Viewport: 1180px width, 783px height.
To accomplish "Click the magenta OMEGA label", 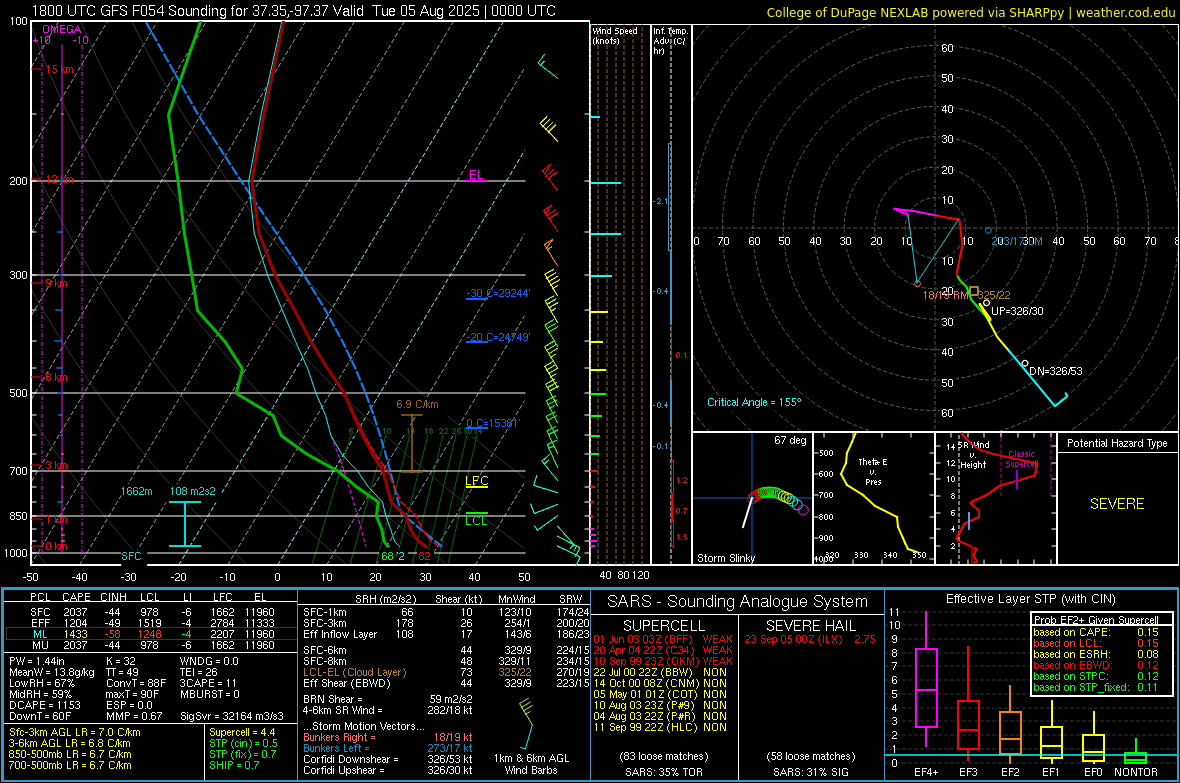I will 62,29.
